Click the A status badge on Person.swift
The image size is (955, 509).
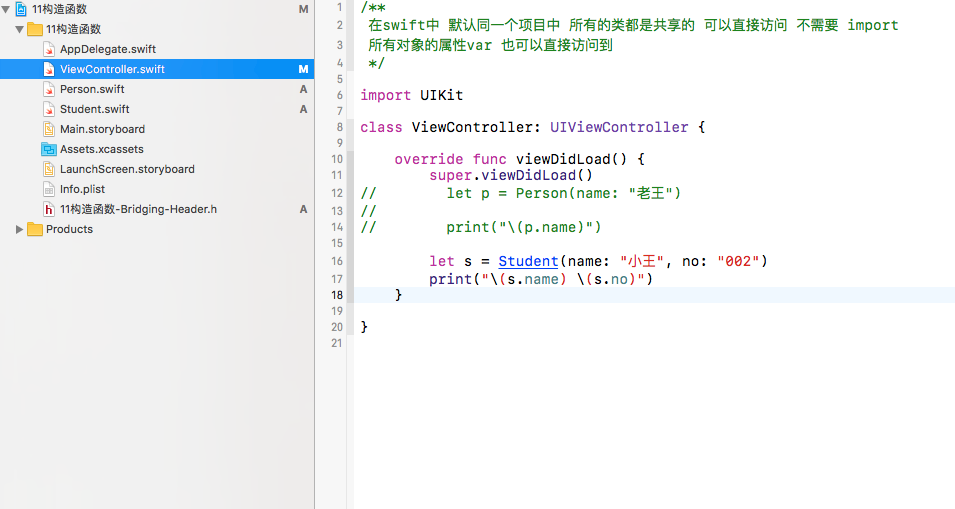303,90
